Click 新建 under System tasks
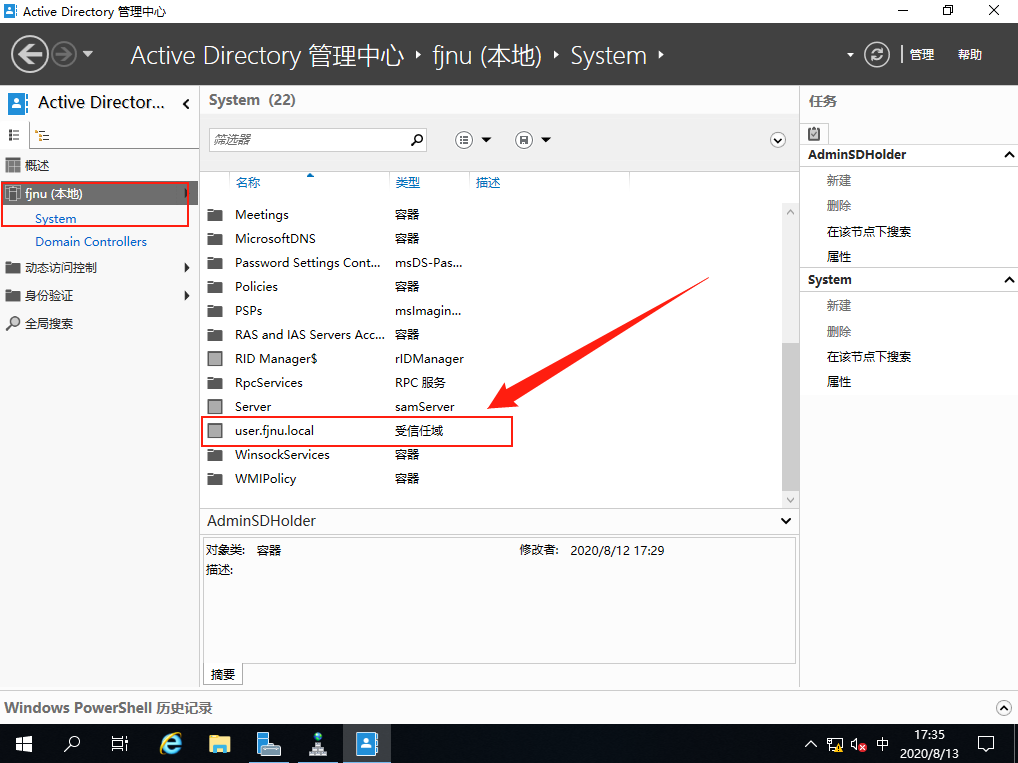Image resolution: width=1018 pixels, height=763 pixels. pos(838,306)
